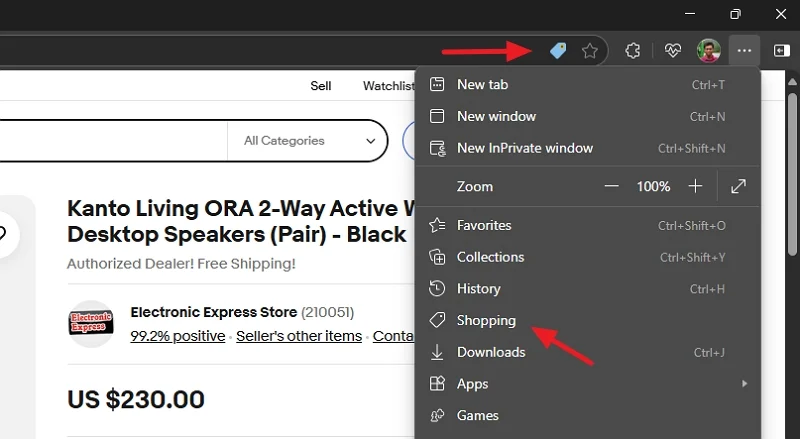800x439 pixels.
Task: Click the 99.2% positive feedback link
Action: (x=178, y=336)
